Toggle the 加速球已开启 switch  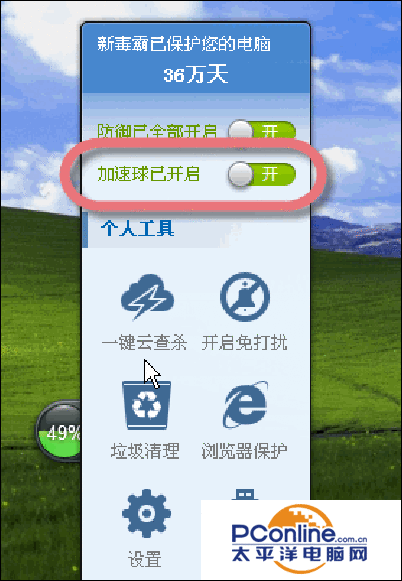(x=262, y=174)
